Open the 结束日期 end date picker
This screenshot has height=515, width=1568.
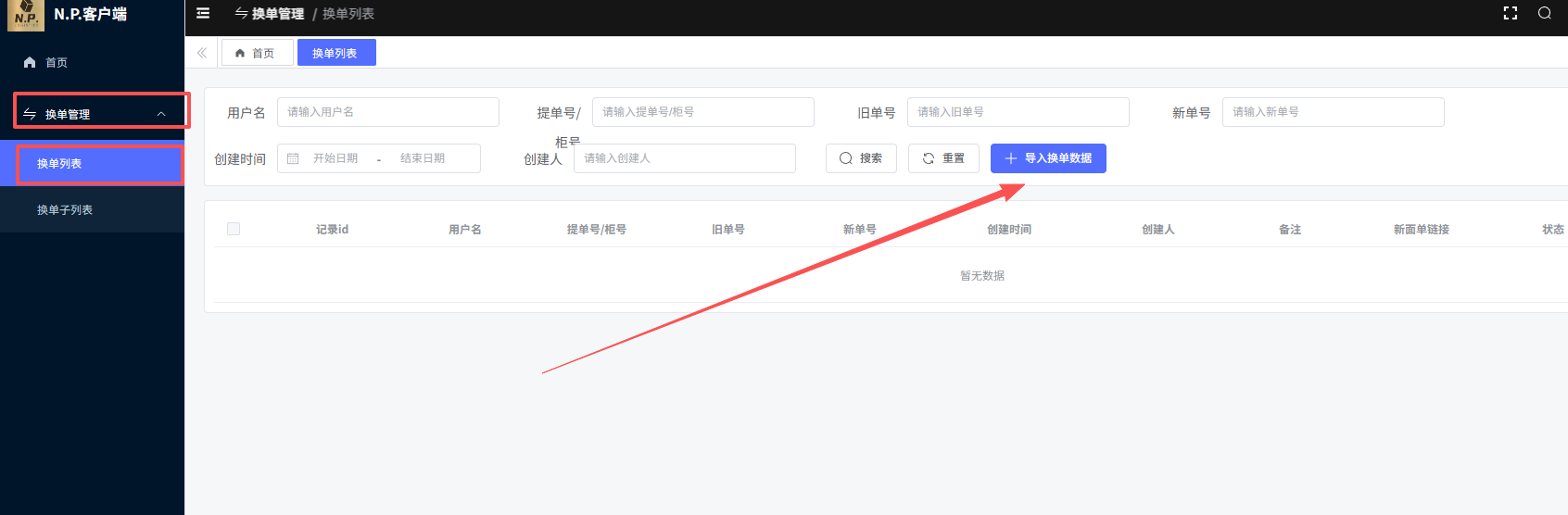click(423, 158)
